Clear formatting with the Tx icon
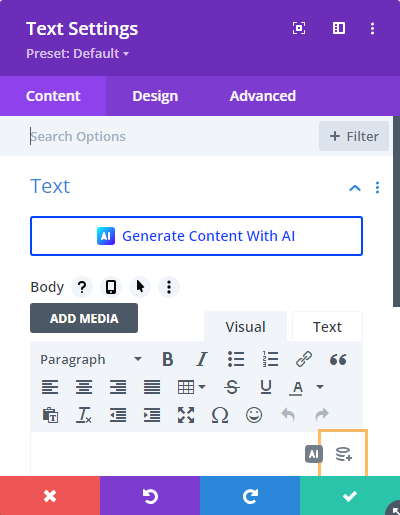This screenshot has height=515, width=400. (x=84, y=415)
